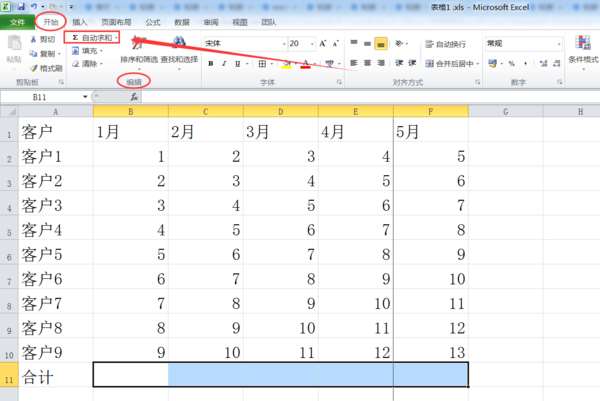The image size is (600, 401).
Task: Click the Clear (清除) eraser icon
Action: [75, 64]
